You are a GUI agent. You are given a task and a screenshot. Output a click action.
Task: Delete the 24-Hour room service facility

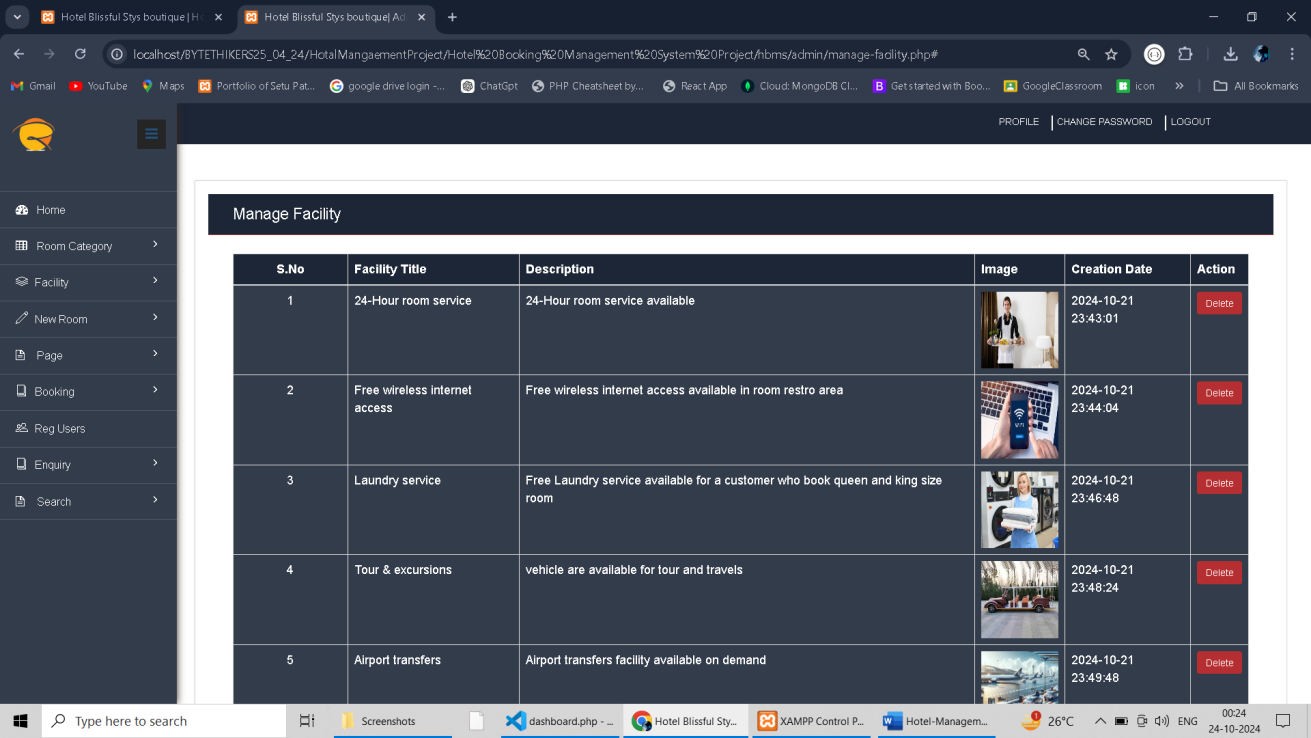1219,303
